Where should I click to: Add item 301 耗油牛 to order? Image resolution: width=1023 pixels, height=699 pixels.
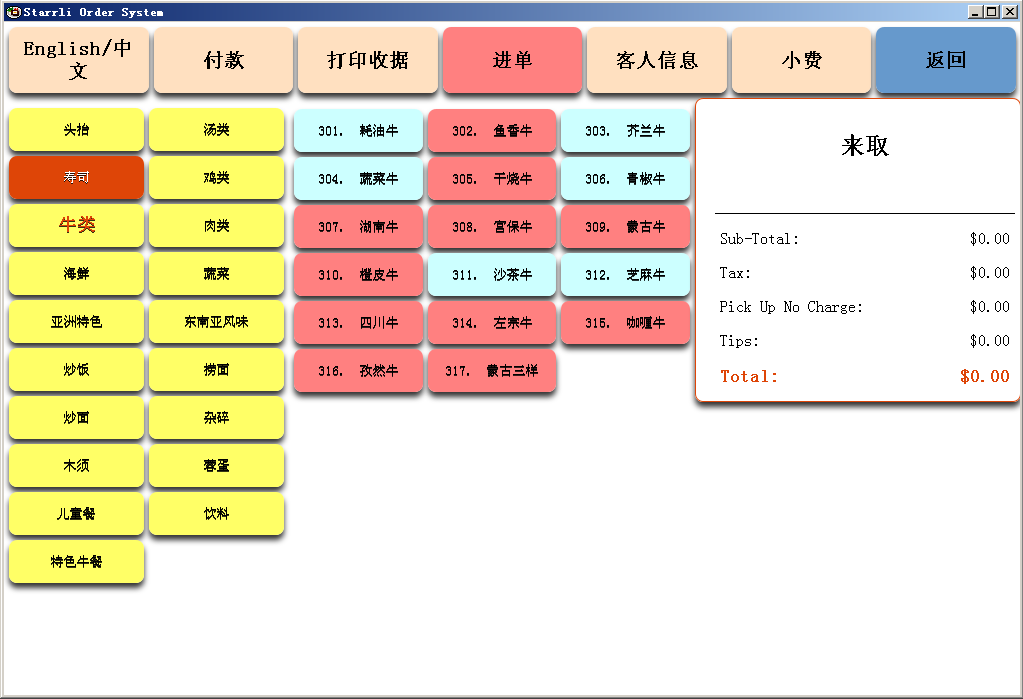click(358, 131)
